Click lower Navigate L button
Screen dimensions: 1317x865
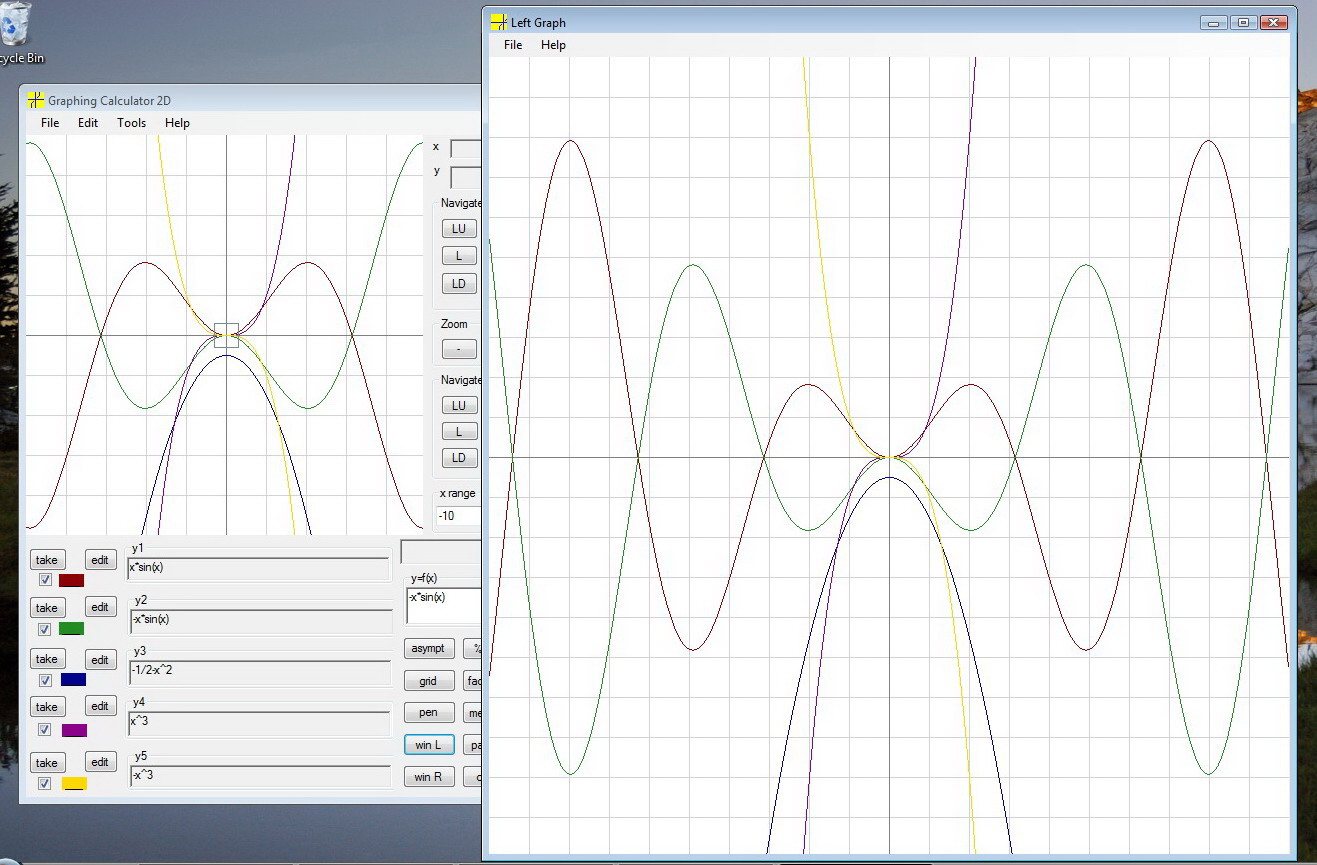pos(459,432)
